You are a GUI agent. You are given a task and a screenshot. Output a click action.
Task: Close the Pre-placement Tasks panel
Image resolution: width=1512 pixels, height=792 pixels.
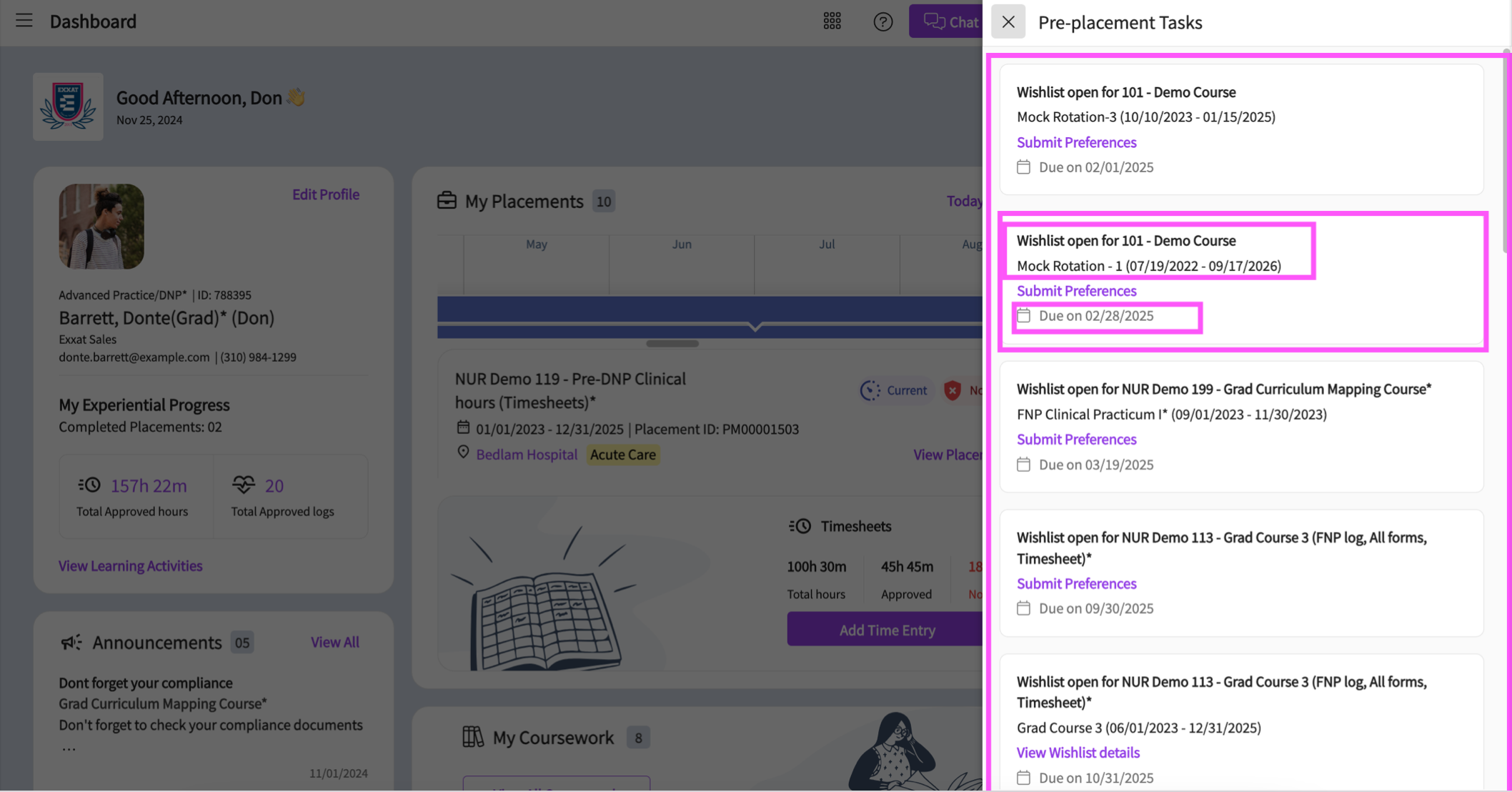point(1008,22)
